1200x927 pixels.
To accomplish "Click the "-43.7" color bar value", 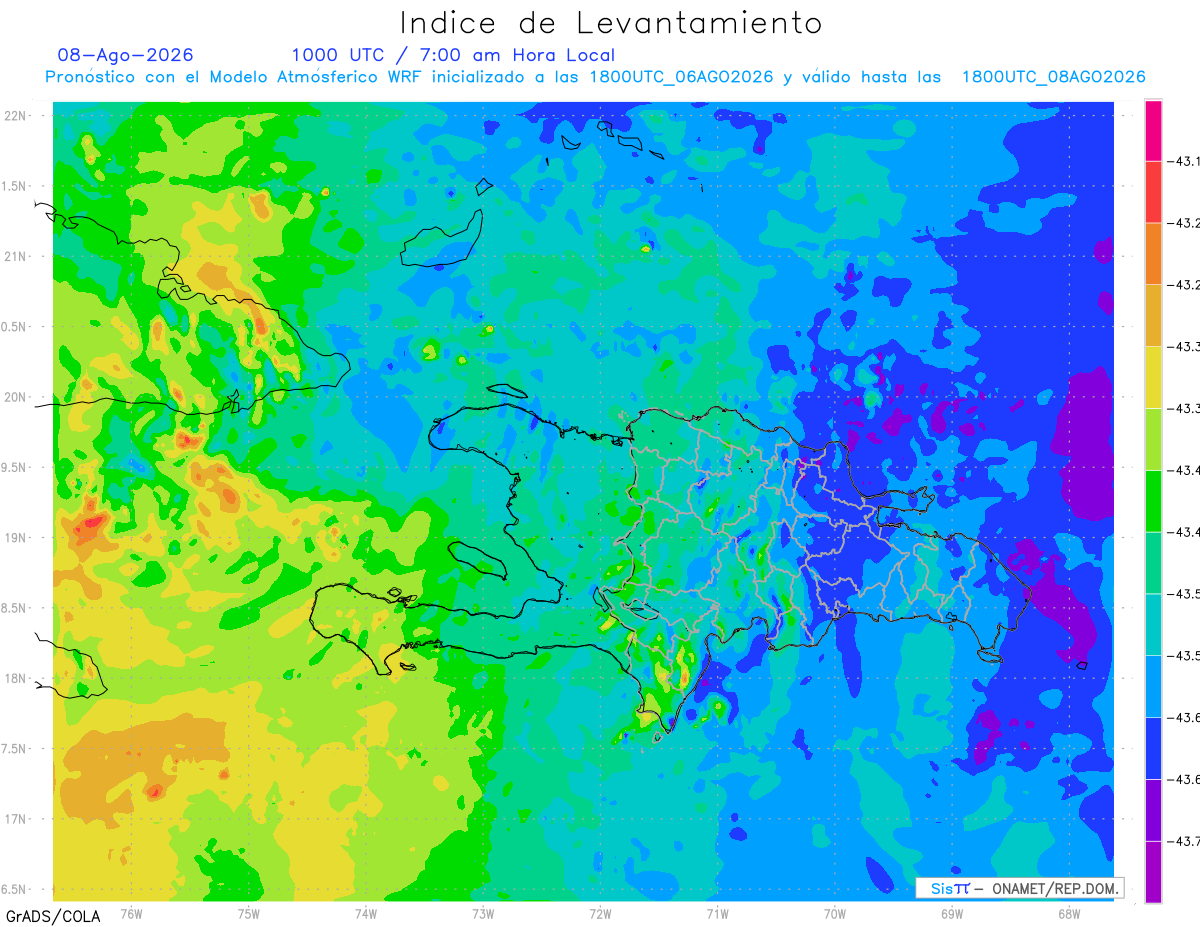I will (x=1184, y=842).
